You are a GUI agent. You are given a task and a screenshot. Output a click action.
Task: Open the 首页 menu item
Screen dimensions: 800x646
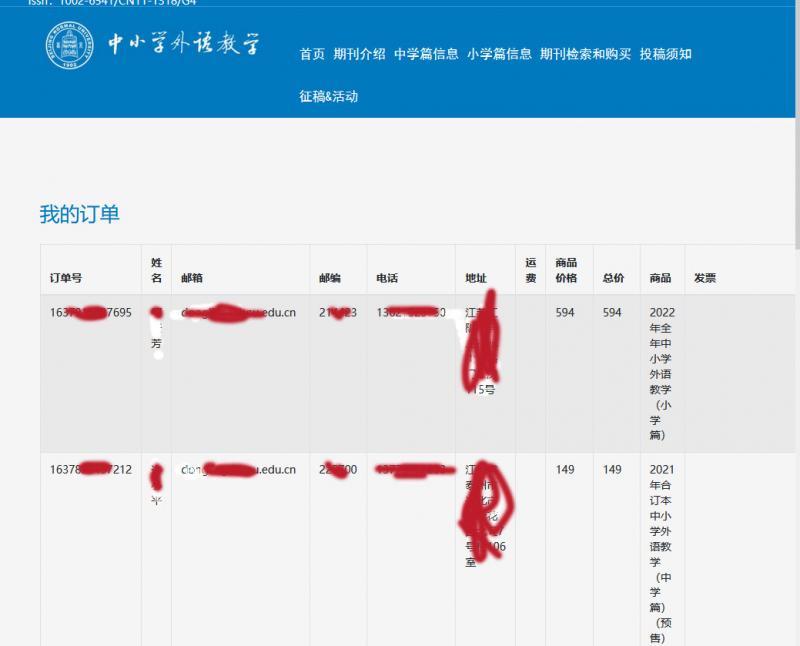pyautogui.click(x=312, y=54)
